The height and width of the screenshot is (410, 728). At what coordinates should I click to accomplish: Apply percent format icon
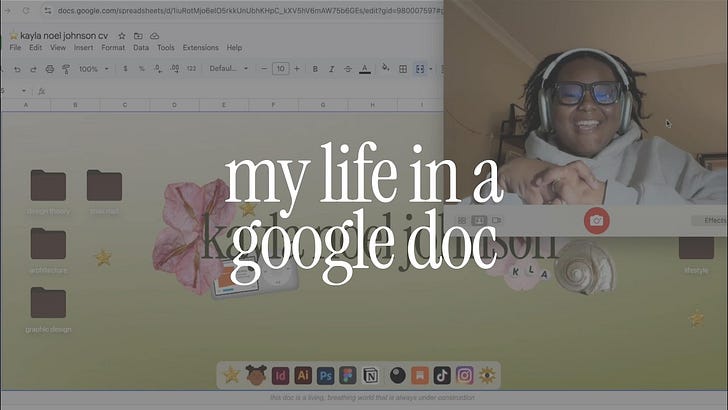pyautogui.click(x=142, y=69)
